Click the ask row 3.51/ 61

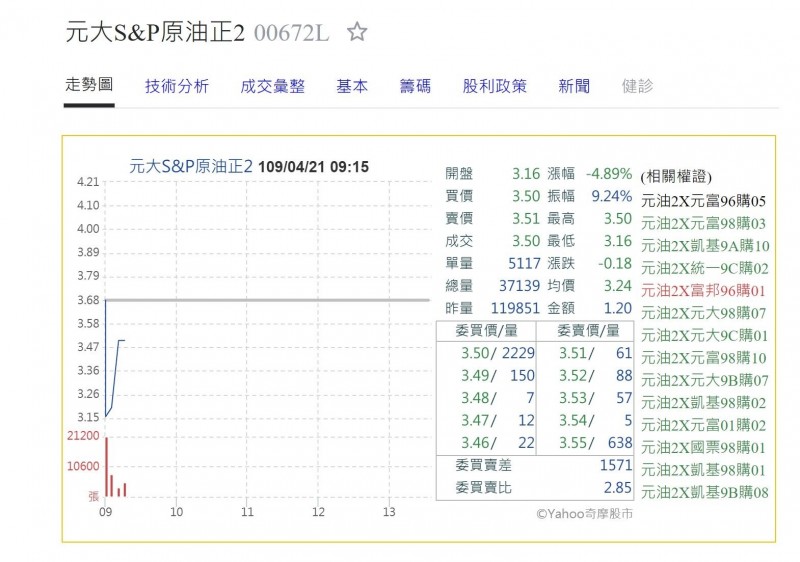(595, 353)
